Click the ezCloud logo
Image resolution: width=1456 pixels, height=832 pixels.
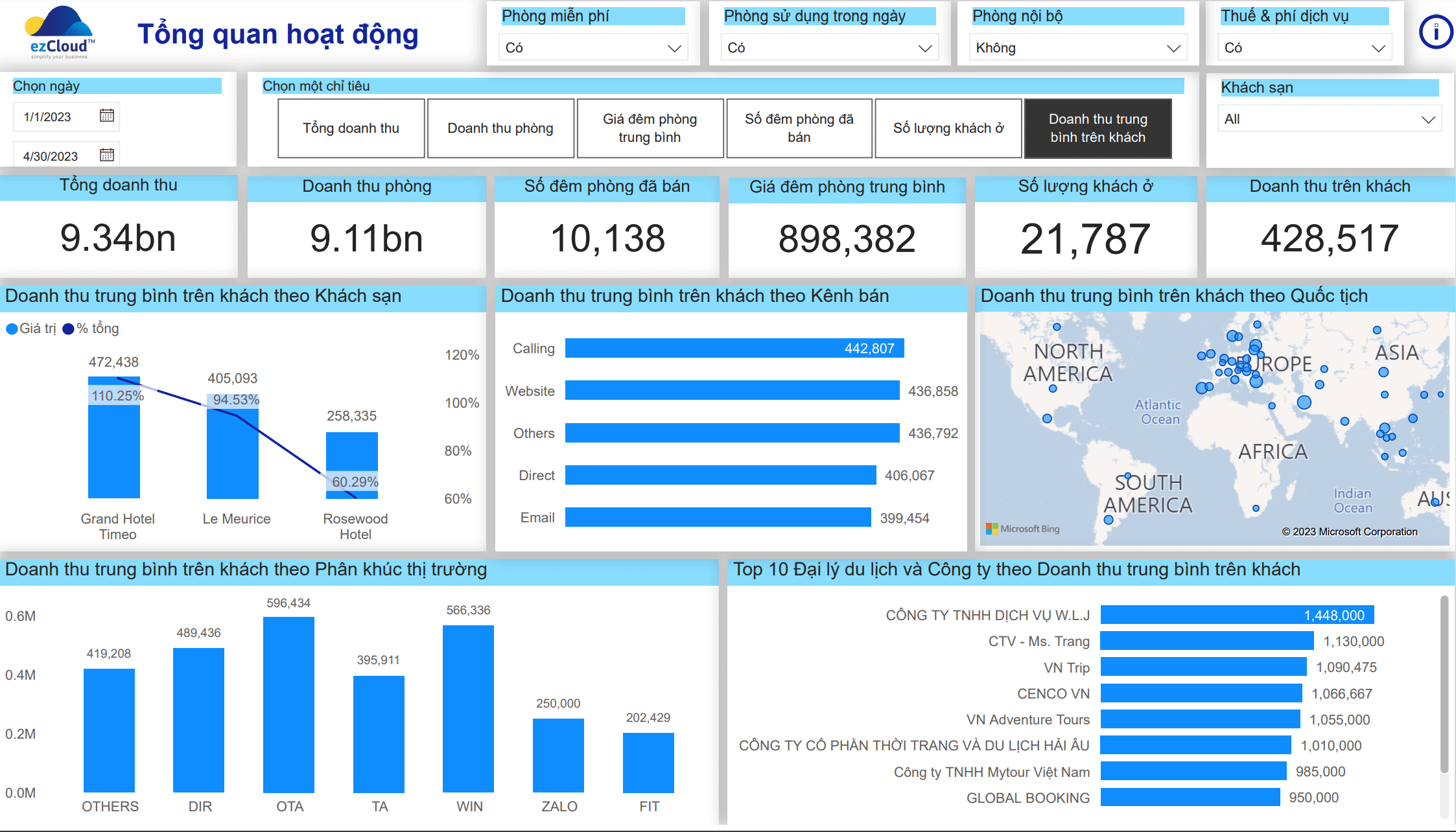point(60,32)
